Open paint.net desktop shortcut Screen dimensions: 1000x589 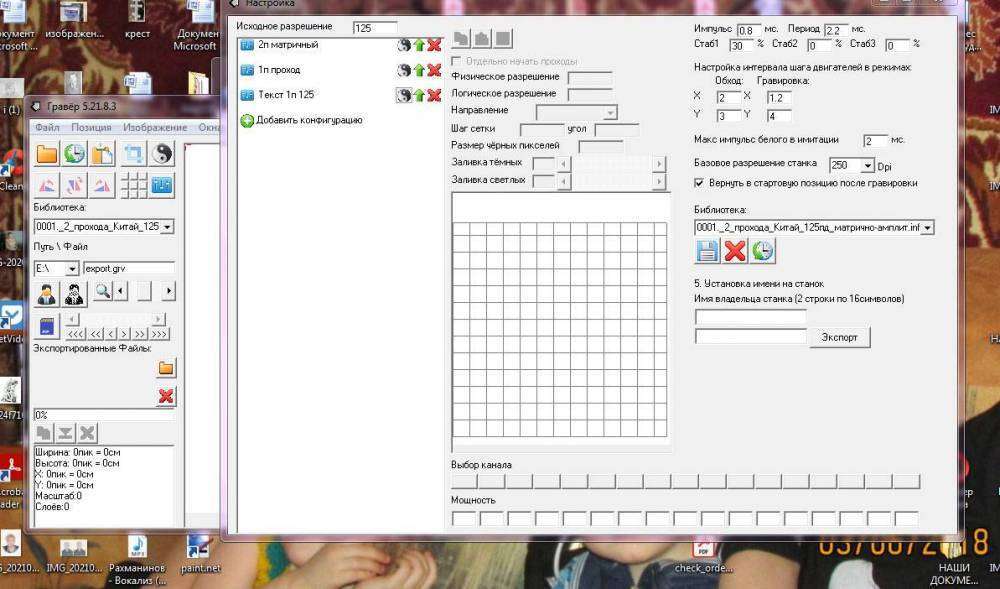click(x=199, y=551)
